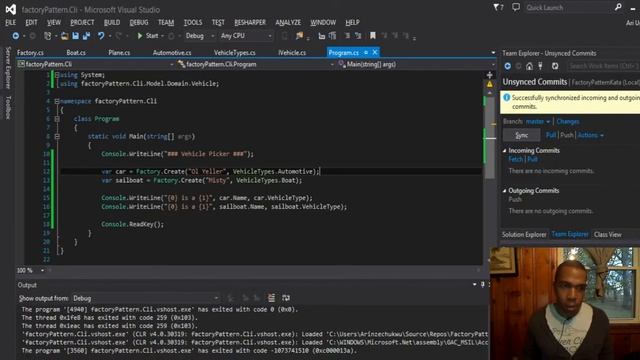Collapse the Outgoing Commits section
Viewport: 640px width, 360px height.
click(504, 191)
